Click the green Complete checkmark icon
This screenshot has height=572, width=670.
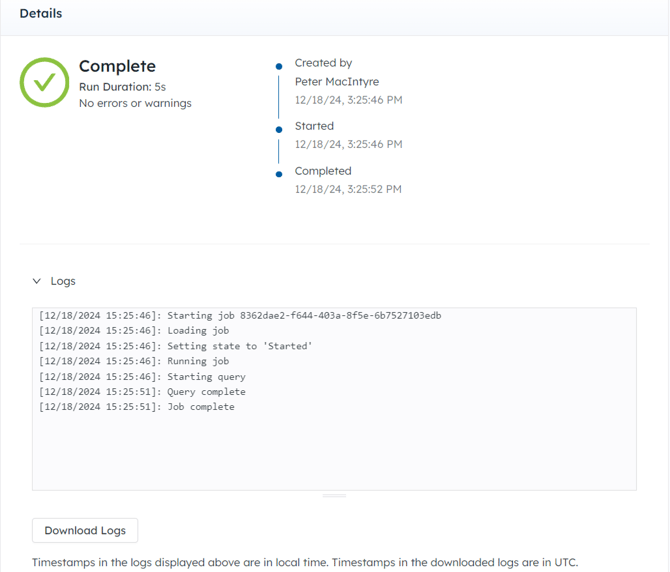pos(44,82)
